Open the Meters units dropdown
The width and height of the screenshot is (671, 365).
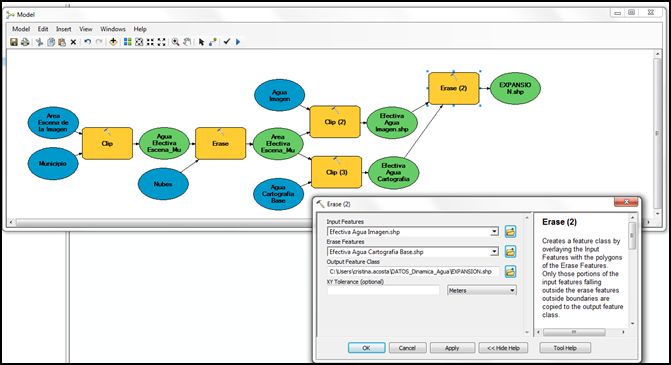coord(481,290)
